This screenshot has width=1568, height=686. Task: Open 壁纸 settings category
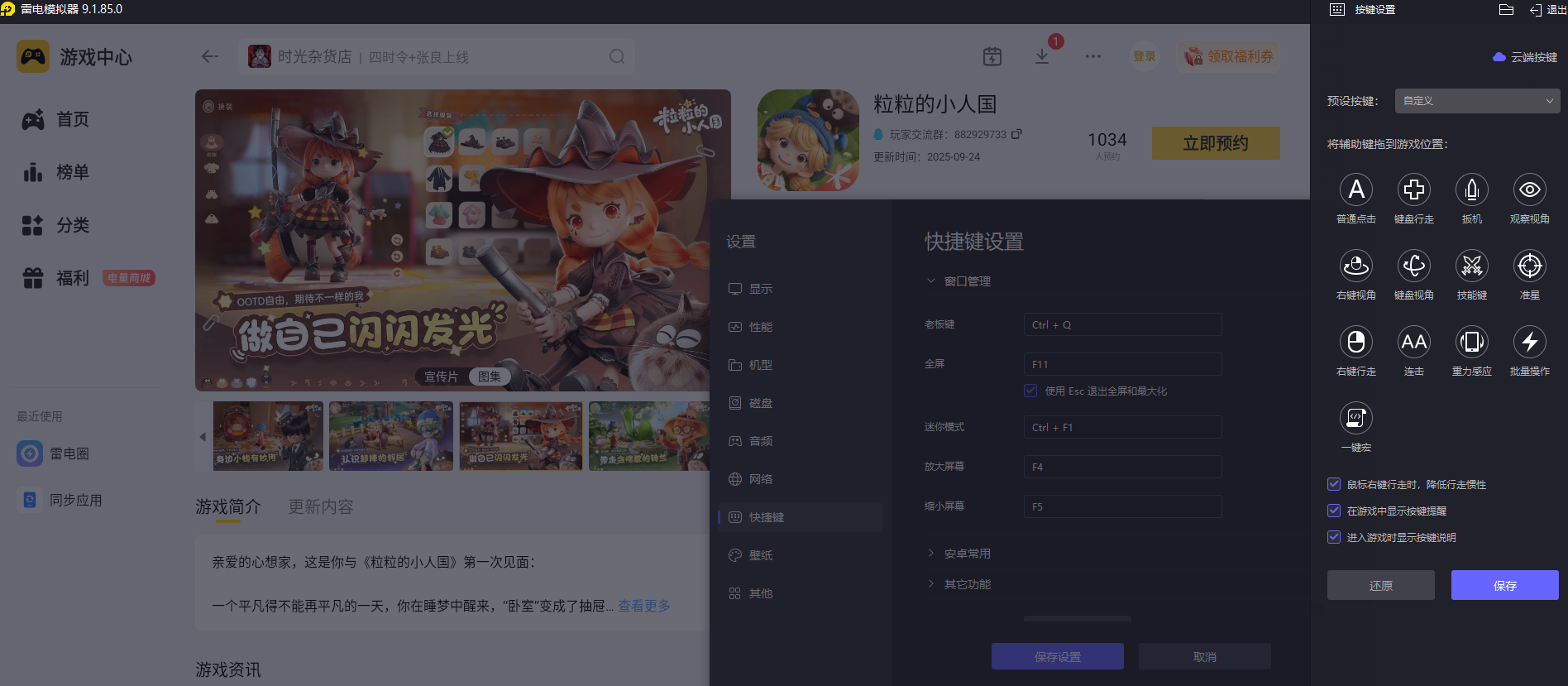pyautogui.click(x=801, y=555)
